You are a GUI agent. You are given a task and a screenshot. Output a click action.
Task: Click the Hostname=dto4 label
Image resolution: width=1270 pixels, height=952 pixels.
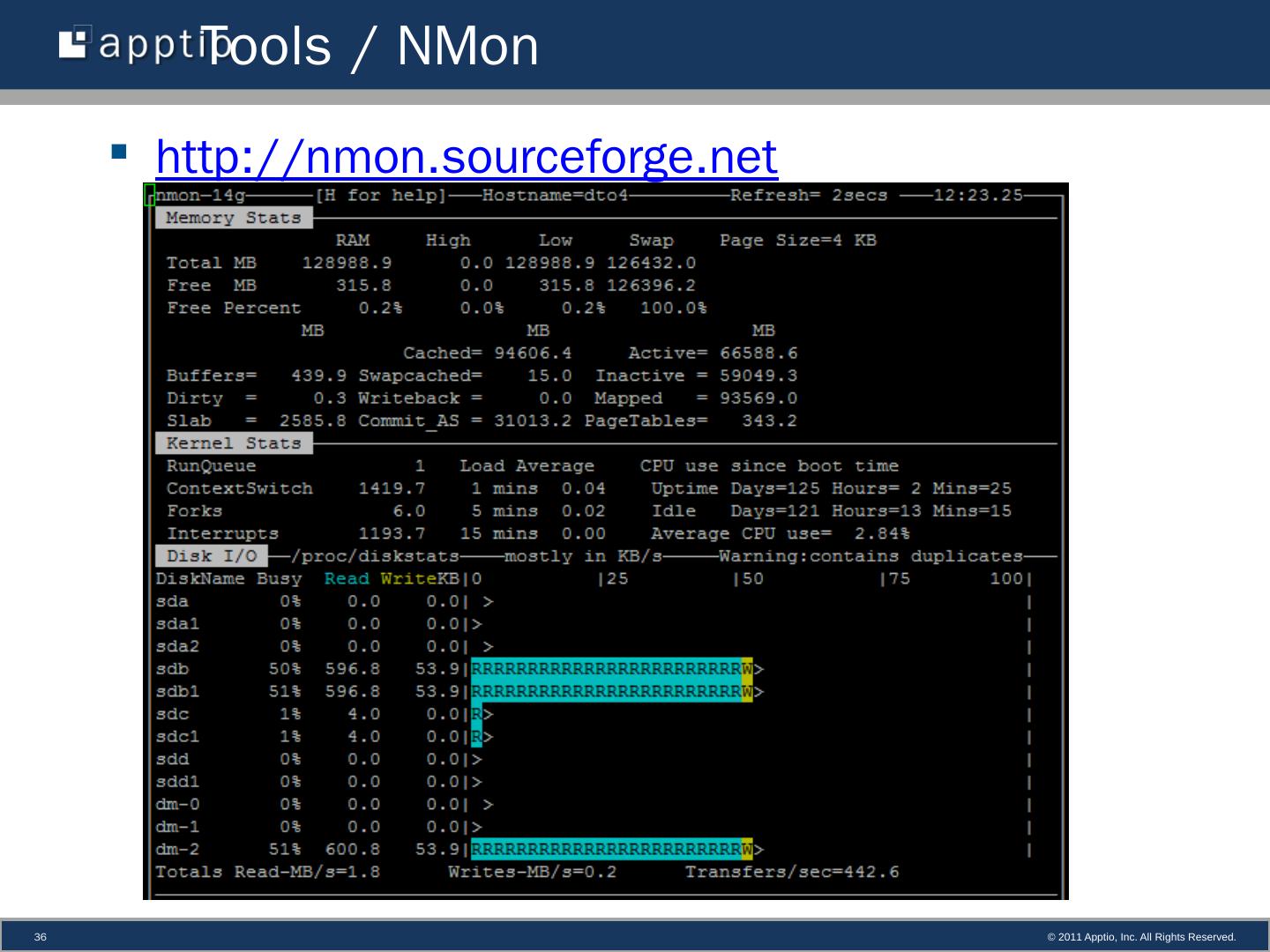tap(555, 195)
